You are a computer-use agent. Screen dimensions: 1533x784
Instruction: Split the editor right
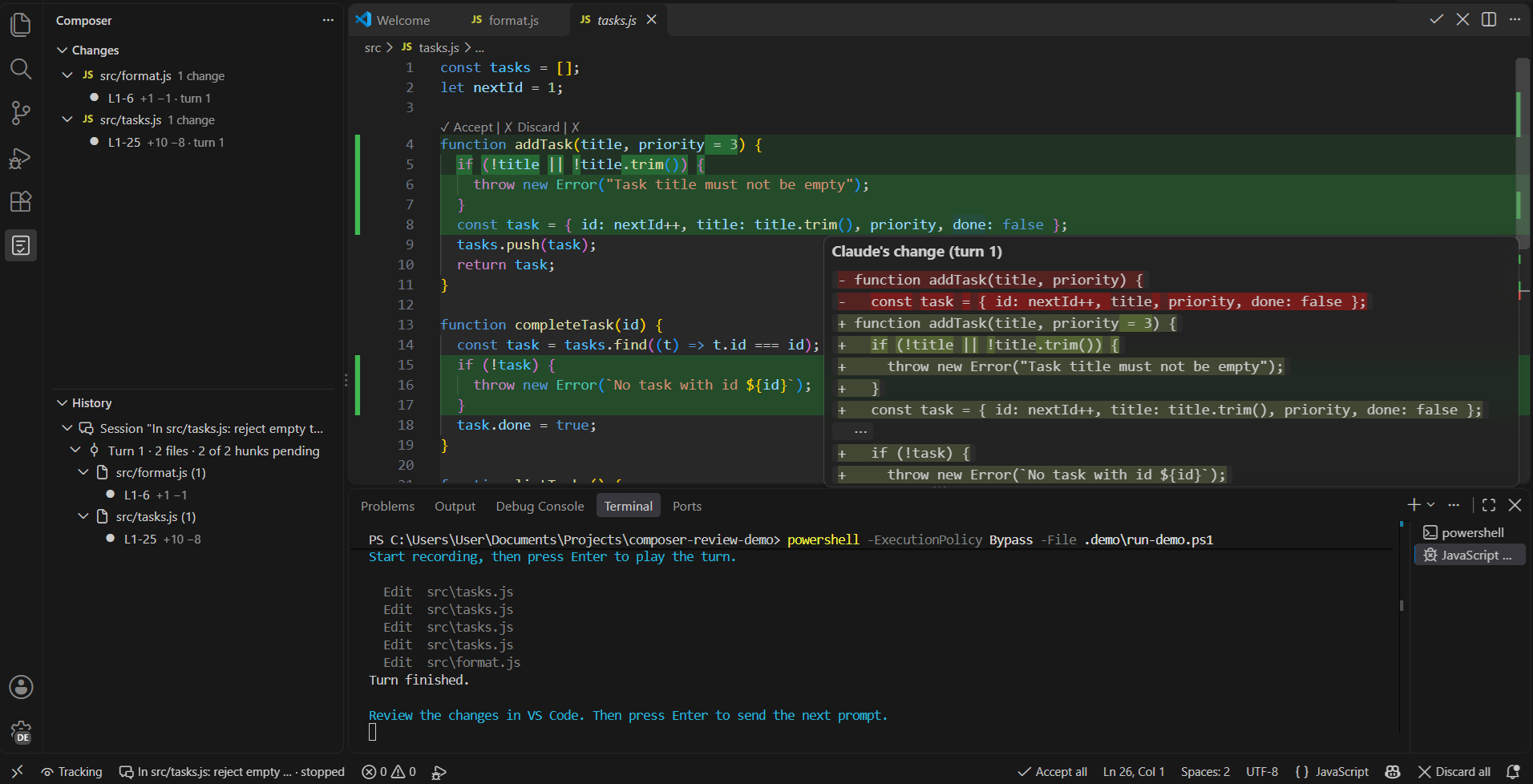click(x=1489, y=19)
